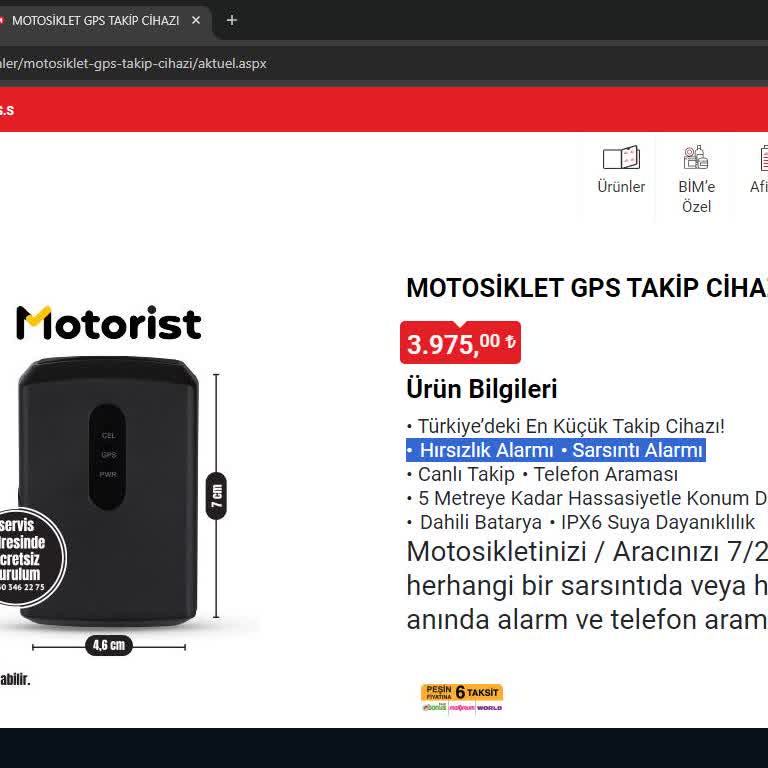Screen dimensions: 768x768
Task: Open the BİM'e Özel products icon
Action: 696,158
